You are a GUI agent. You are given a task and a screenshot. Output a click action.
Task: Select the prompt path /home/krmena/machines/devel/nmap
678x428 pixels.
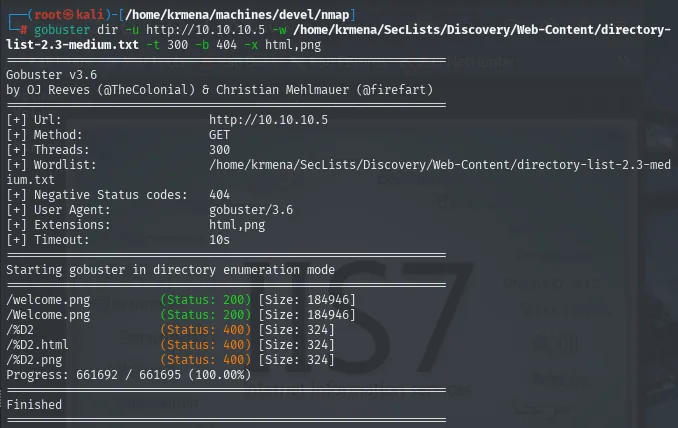pyautogui.click(x=237, y=15)
